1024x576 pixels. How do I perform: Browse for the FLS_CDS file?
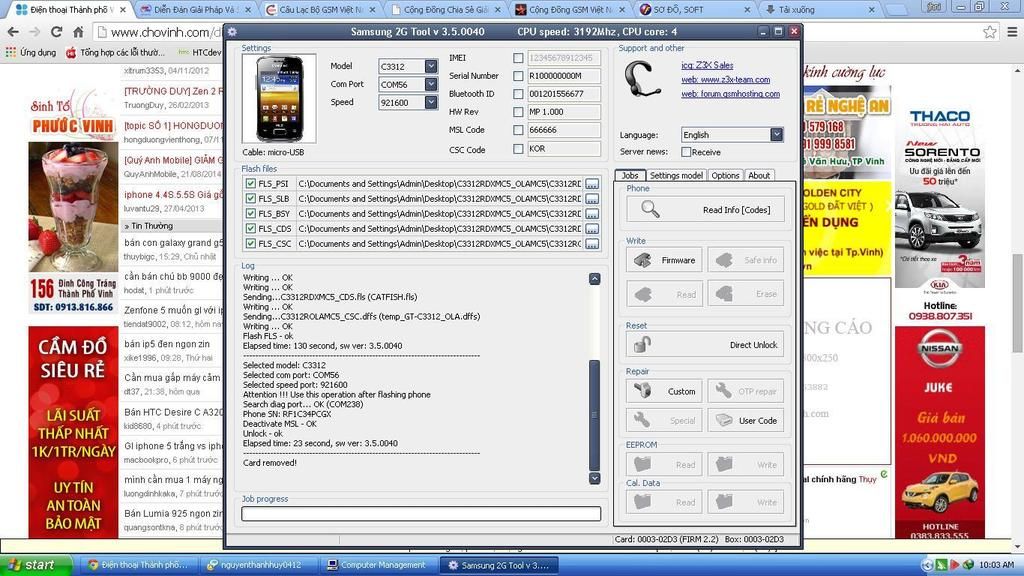(x=592, y=229)
